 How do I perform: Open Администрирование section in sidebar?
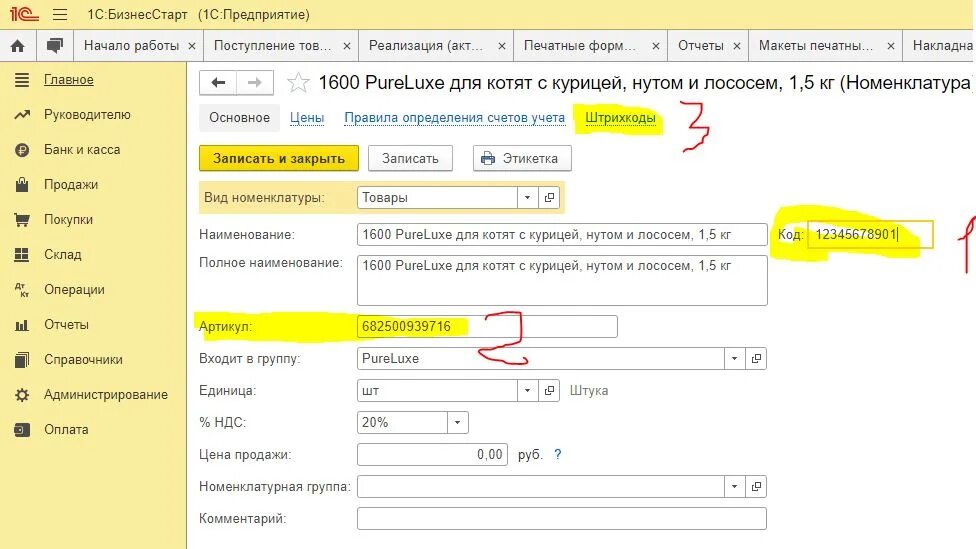pos(106,394)
